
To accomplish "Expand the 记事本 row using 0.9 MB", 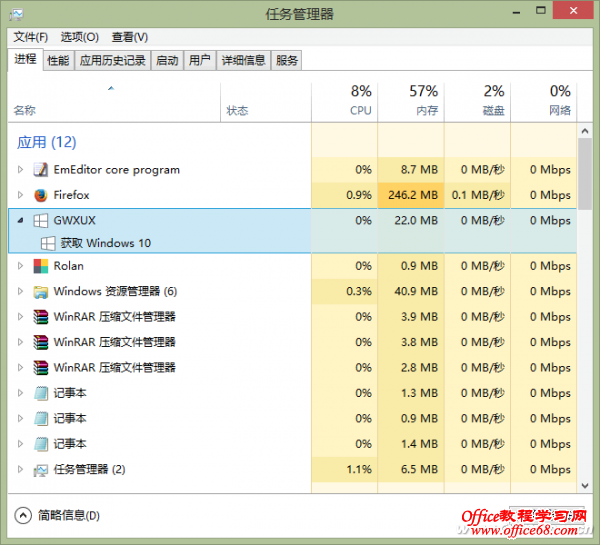I will [20, 419].
